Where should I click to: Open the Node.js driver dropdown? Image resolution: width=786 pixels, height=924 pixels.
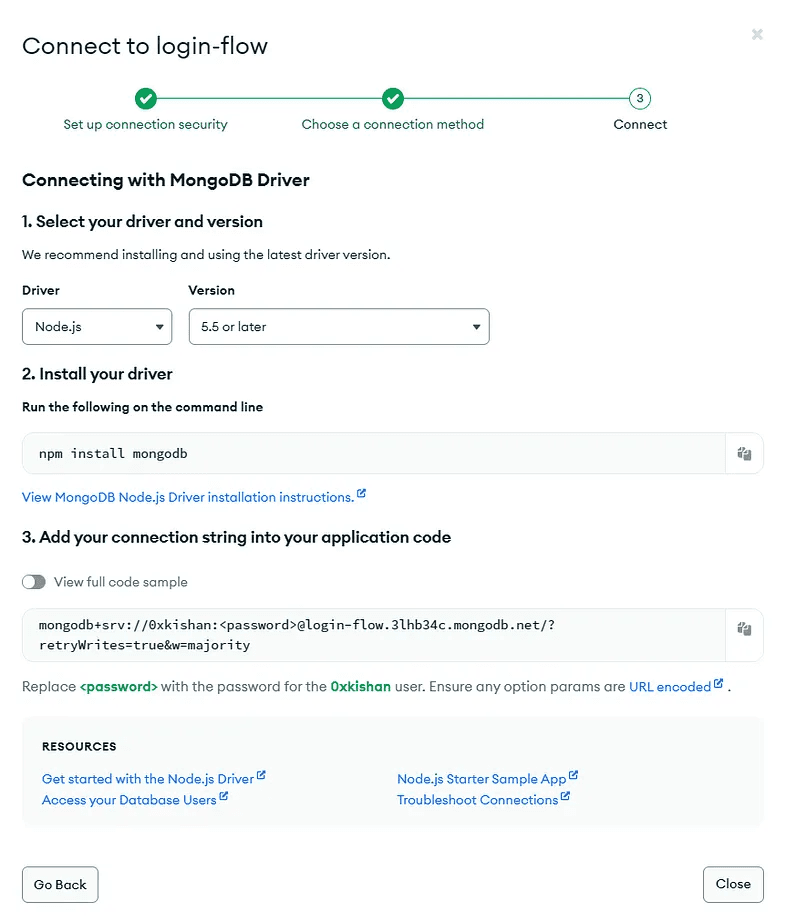97,326
